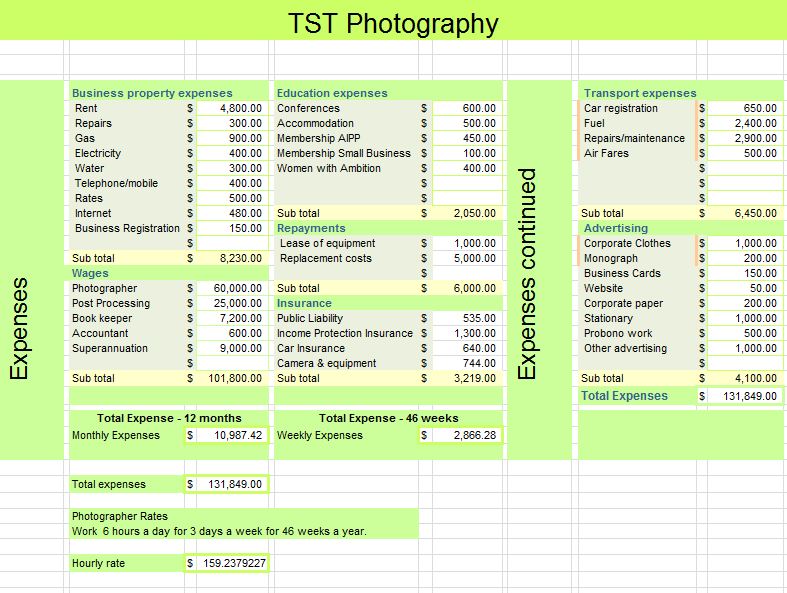
Task: Select the Hourly rate 159.2379227 cell
Action: coord(232,563)
